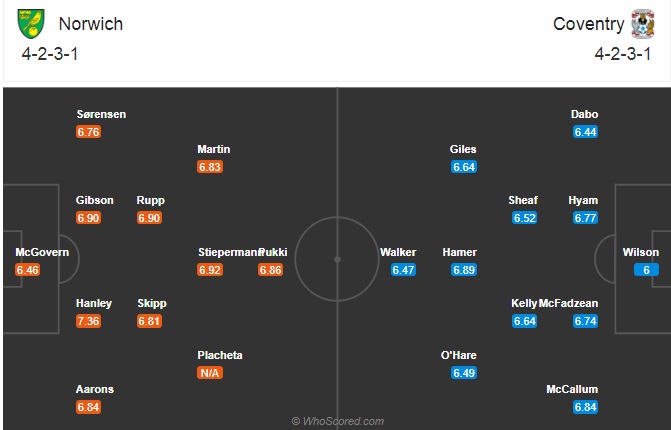
Task: Click Wilson's rating badge showing 6
Action: point(646,270)
